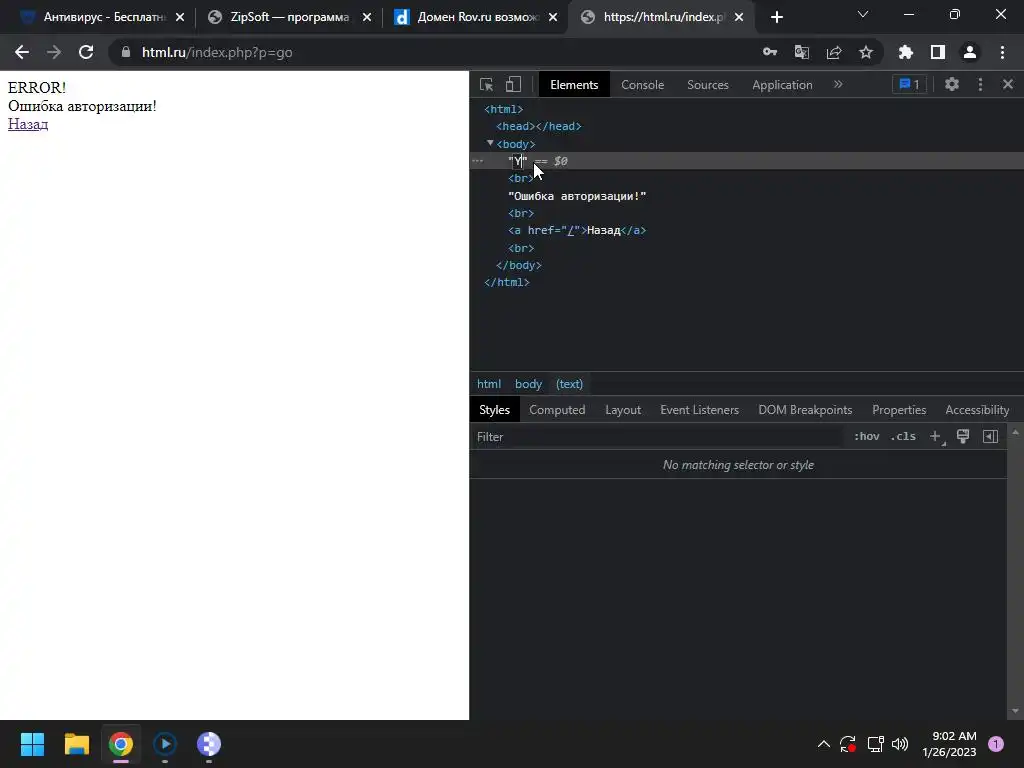This screenshot has height=768, width=1024.
Task: Toggle rendering emulations brush icon
Action: [x=963, y=436]
